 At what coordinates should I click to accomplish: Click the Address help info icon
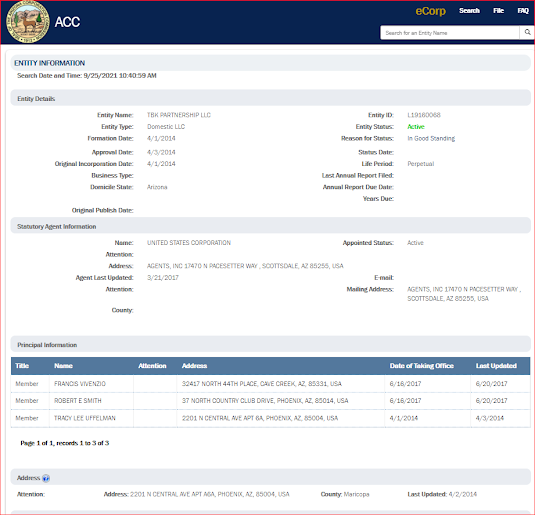coord(46,478)
